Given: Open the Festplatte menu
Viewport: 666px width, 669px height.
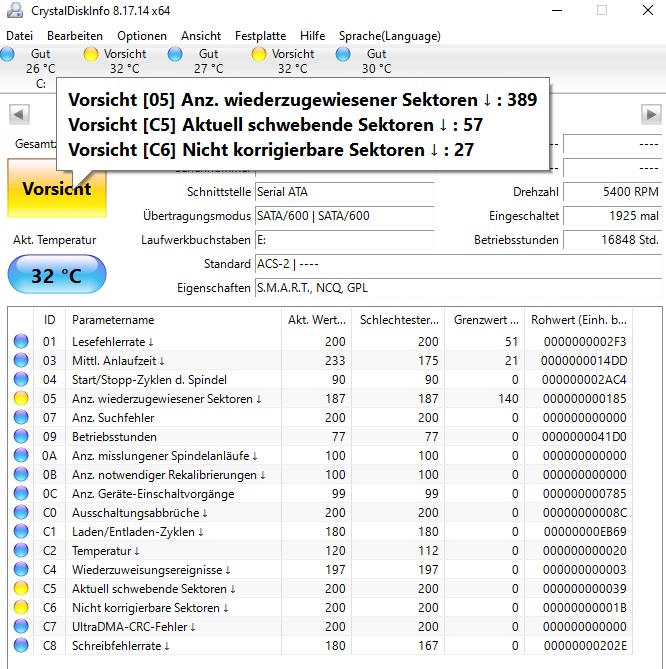Looking at the screenshot, I should tap(260, 36).
